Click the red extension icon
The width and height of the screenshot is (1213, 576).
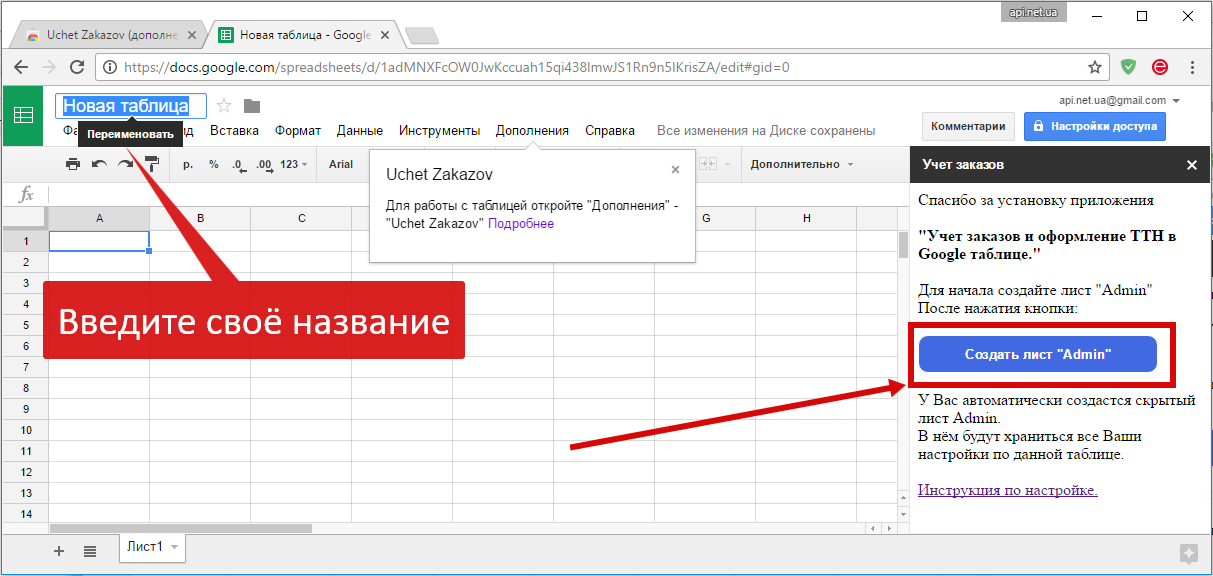[x=1160, y=67]
